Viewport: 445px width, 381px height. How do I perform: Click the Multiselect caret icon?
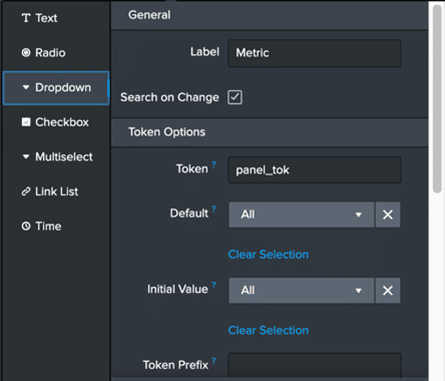26,157
